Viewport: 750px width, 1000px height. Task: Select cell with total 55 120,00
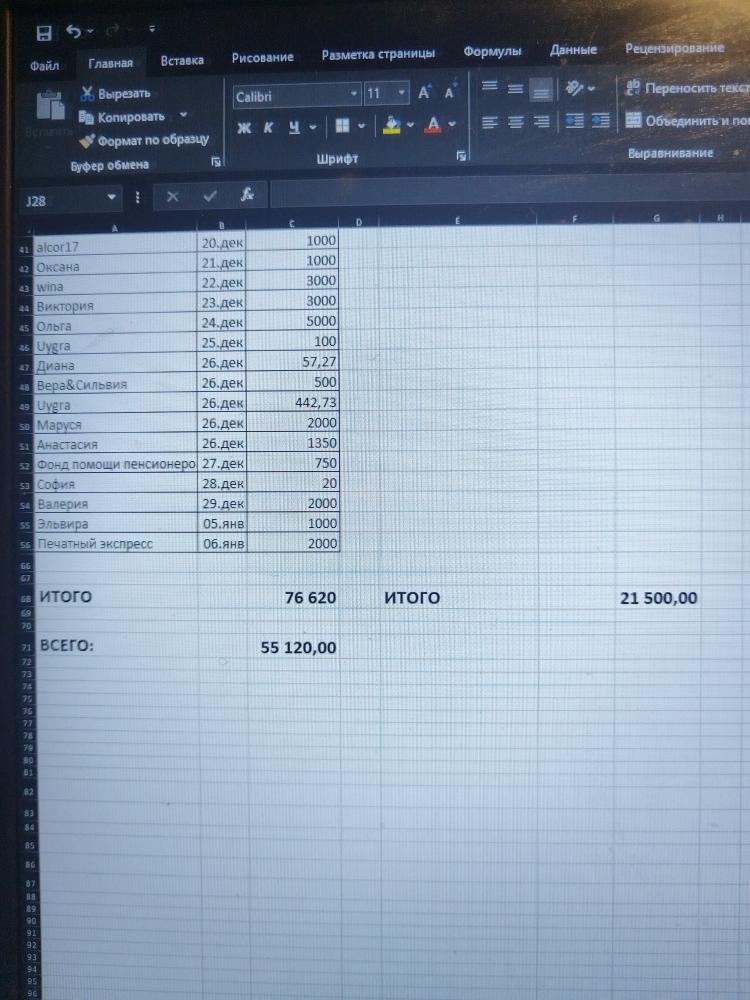[296, 648]
